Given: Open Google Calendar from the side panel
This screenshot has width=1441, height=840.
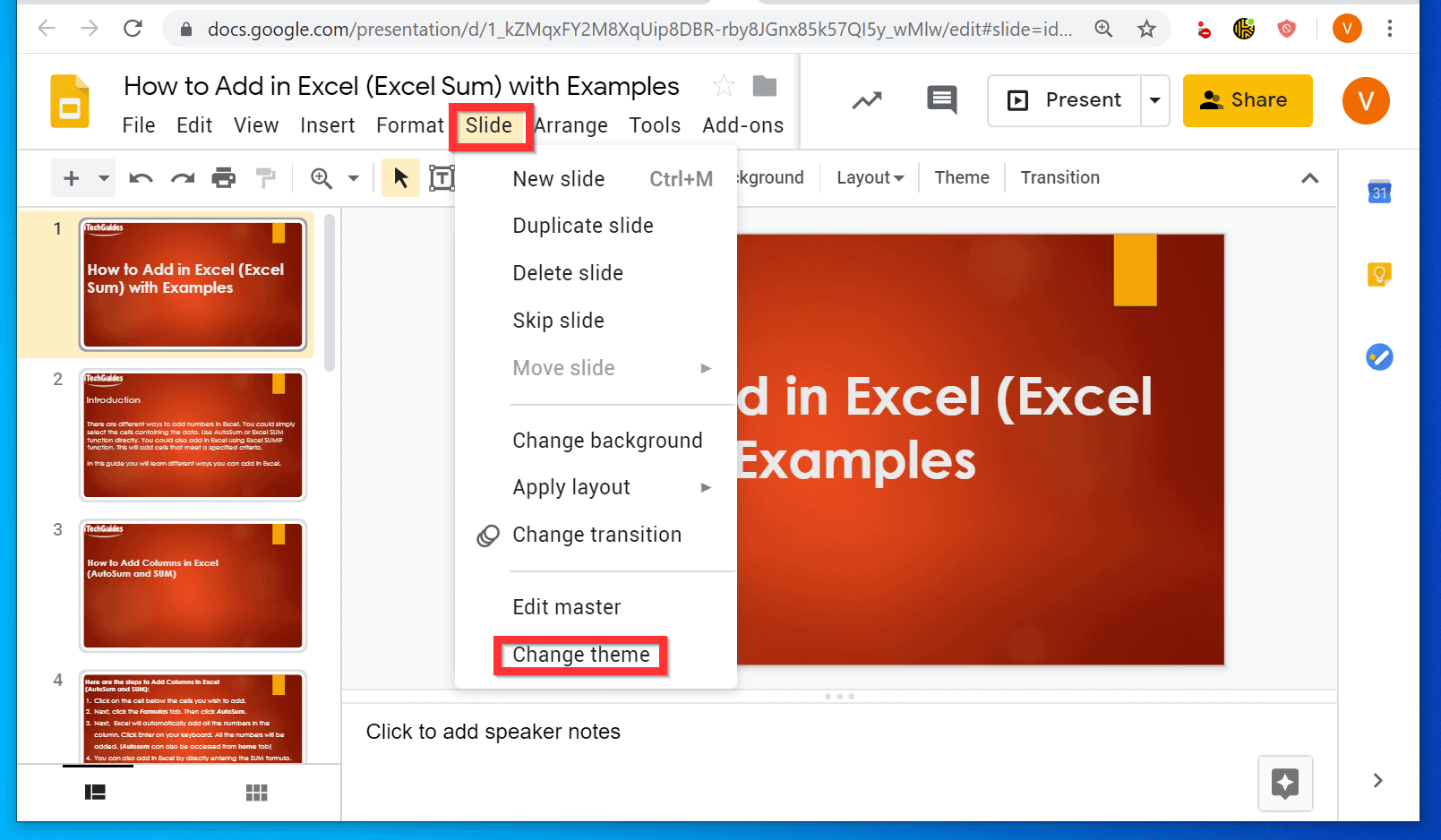Looking at the screenshot, I should [1380, 191].
